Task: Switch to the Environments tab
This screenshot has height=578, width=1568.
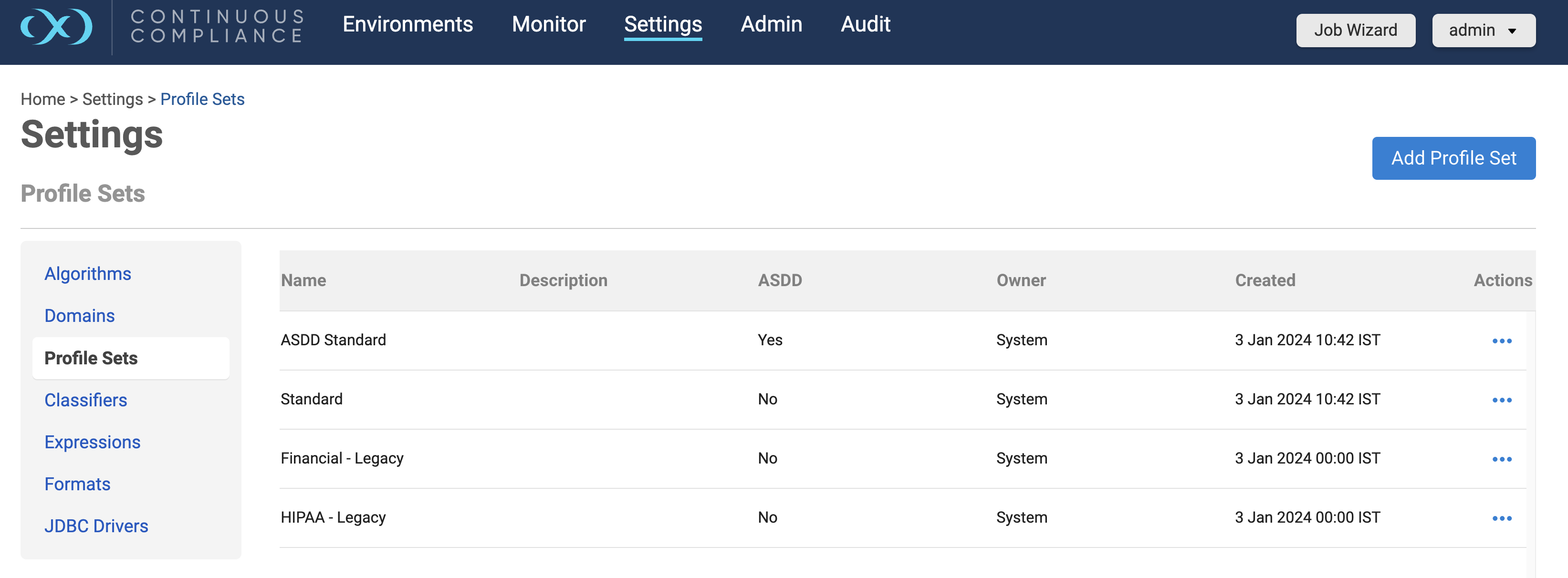Action: (408, 24)
